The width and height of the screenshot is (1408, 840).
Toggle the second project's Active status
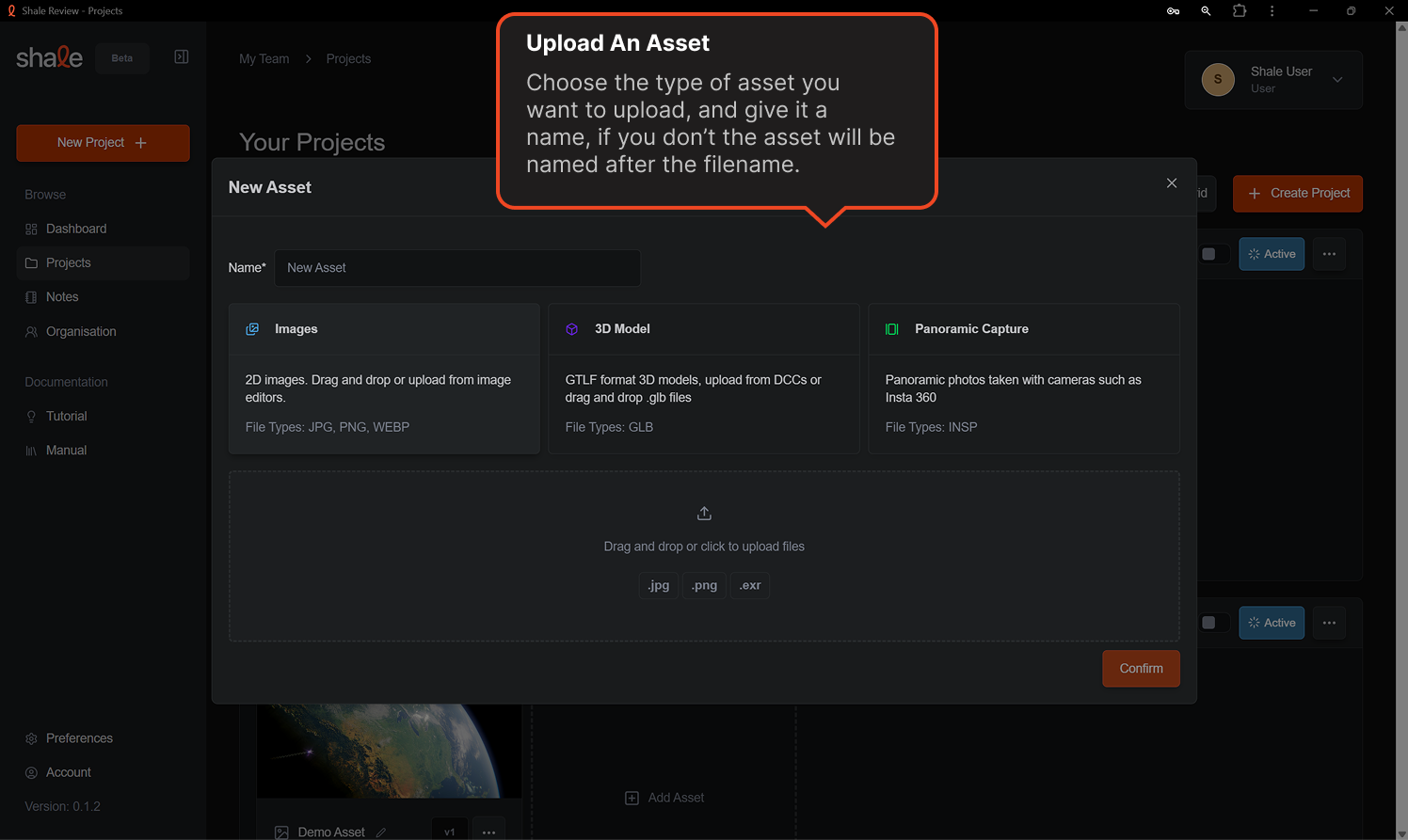point(1272,623)
